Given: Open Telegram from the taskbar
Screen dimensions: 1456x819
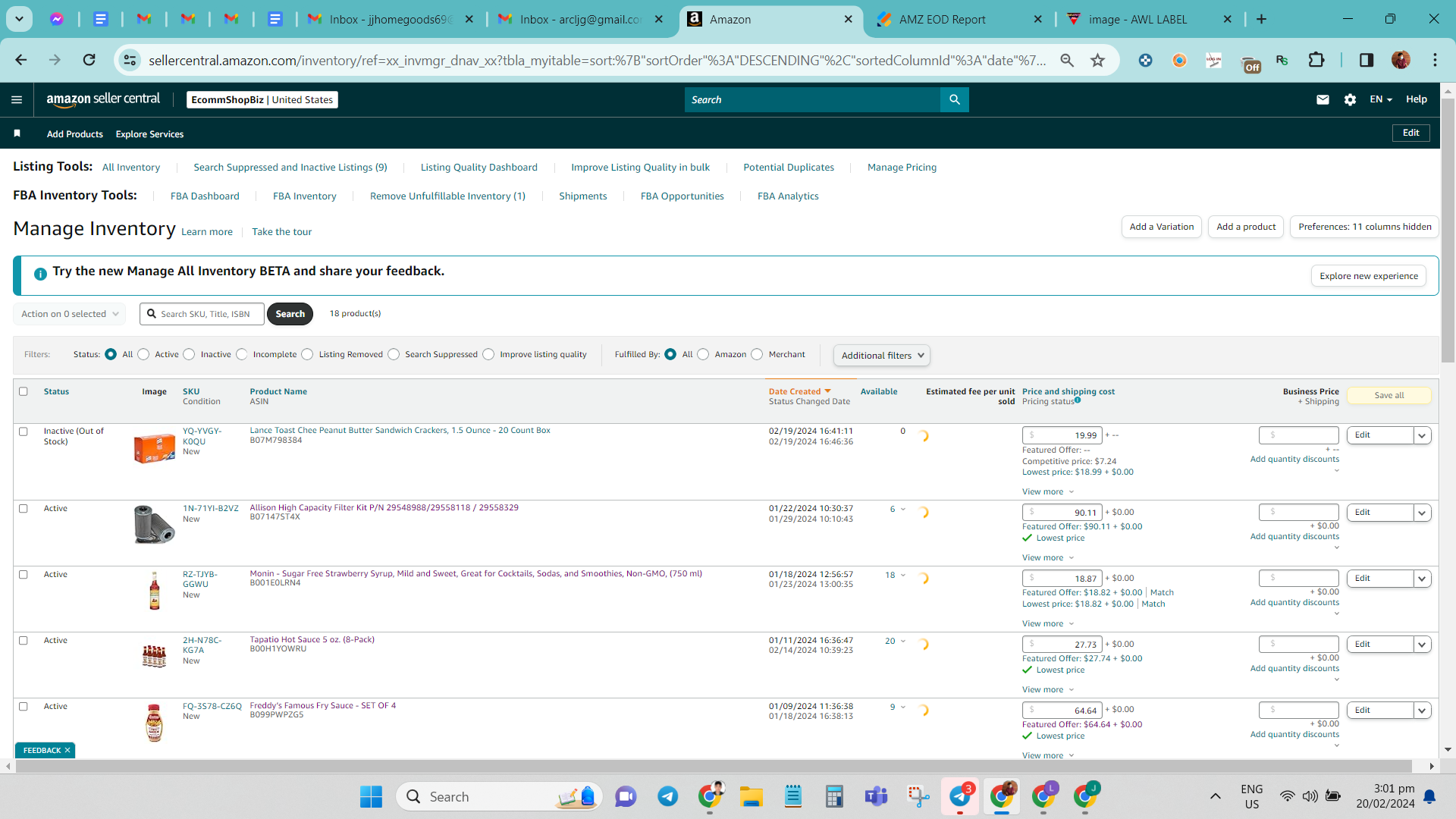Looking at the screenshot, I should click(667, 796).
